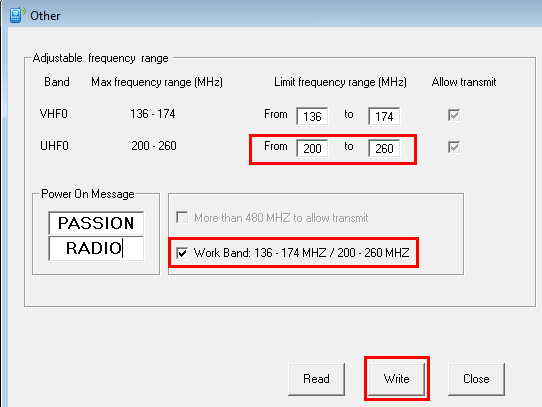Click the VHF0 From field showing 136
The image size is (542, 407).
click(x=312, y=116)
